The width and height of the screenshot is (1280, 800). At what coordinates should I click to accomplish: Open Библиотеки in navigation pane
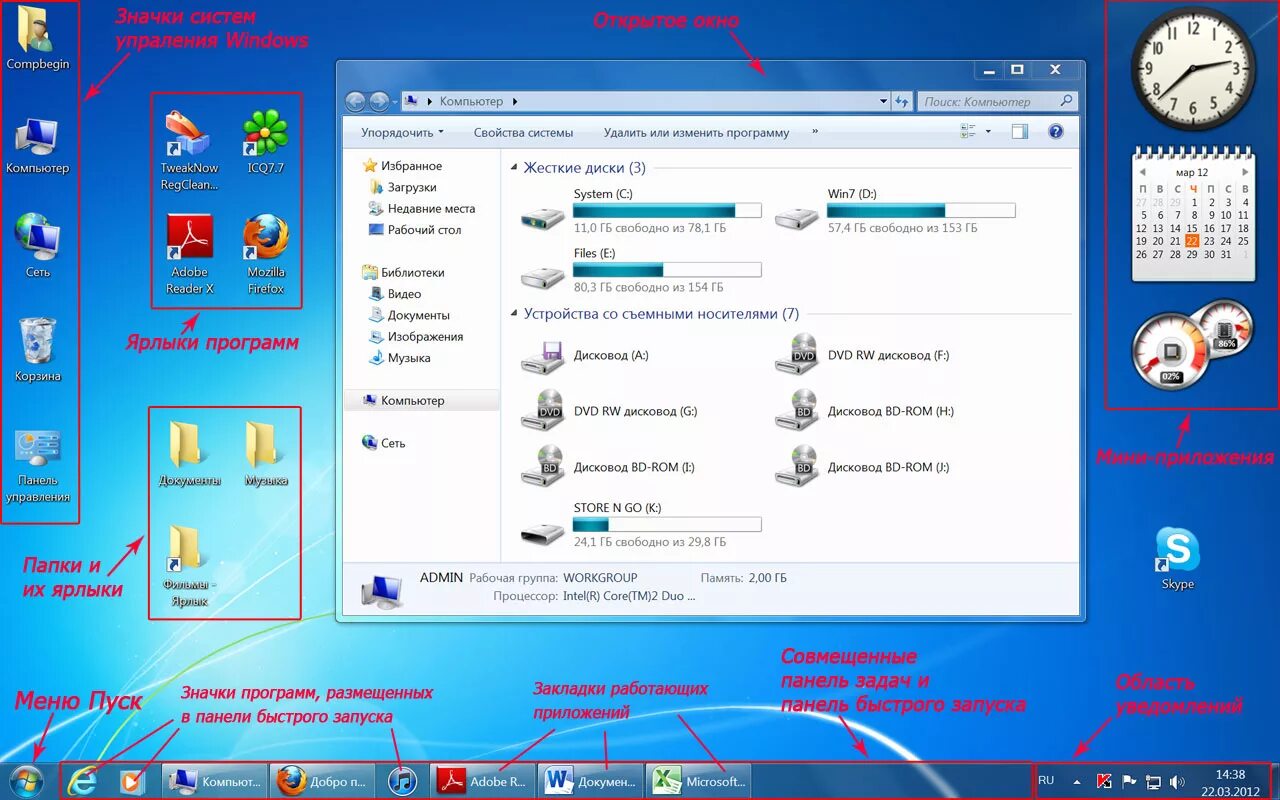click(x=404, y=272)
